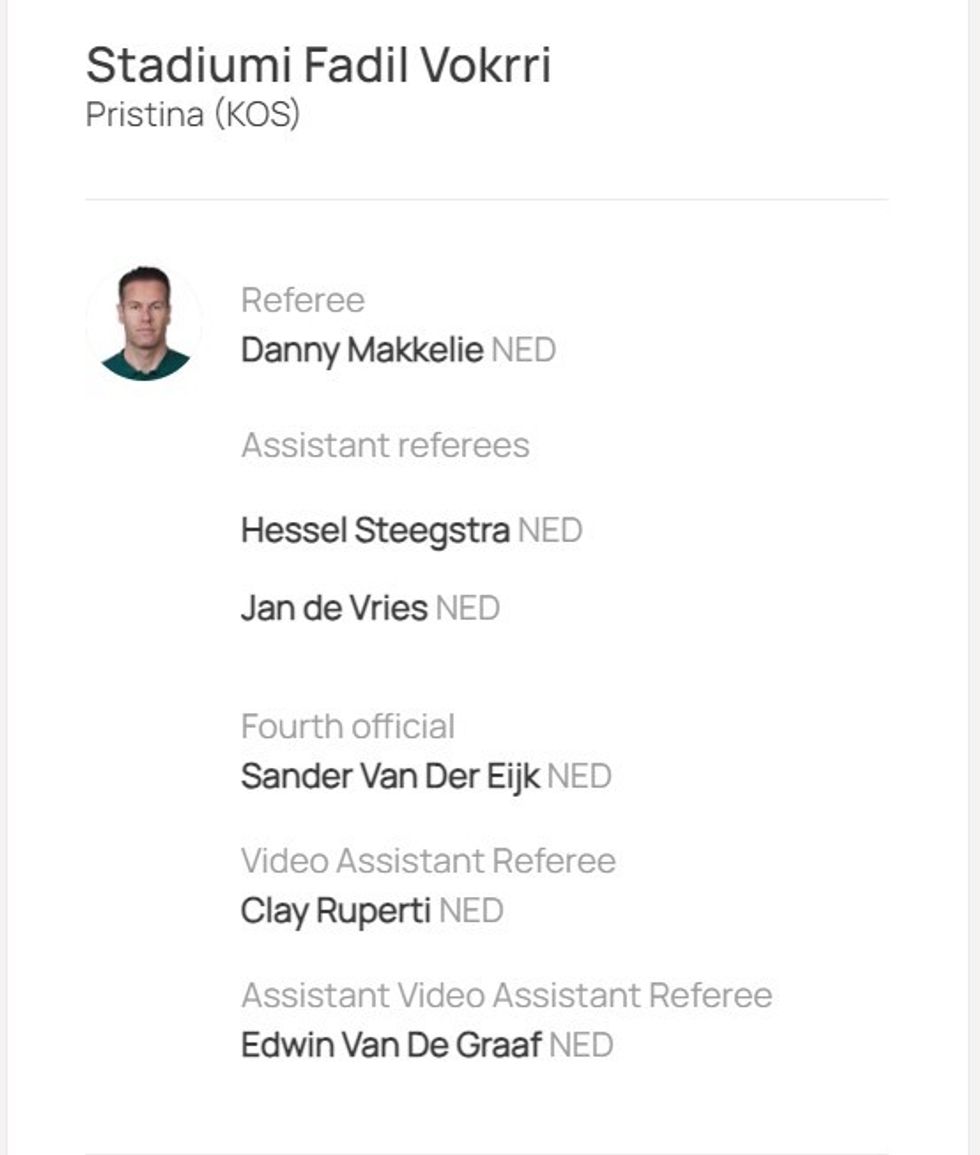Screen dimensions: 980x1155
Task: Click the Assistant Video Assistant Referee label
Action: (x=506, y=995)
